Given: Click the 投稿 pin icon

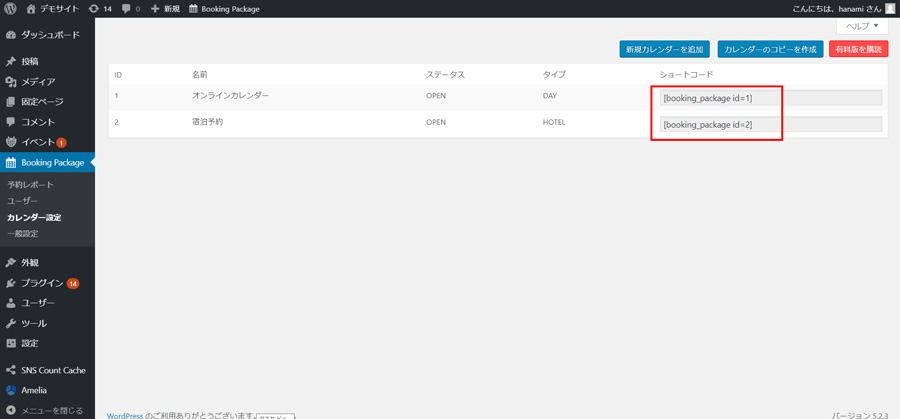Looking at the screenshot, I should pos(10,61).
